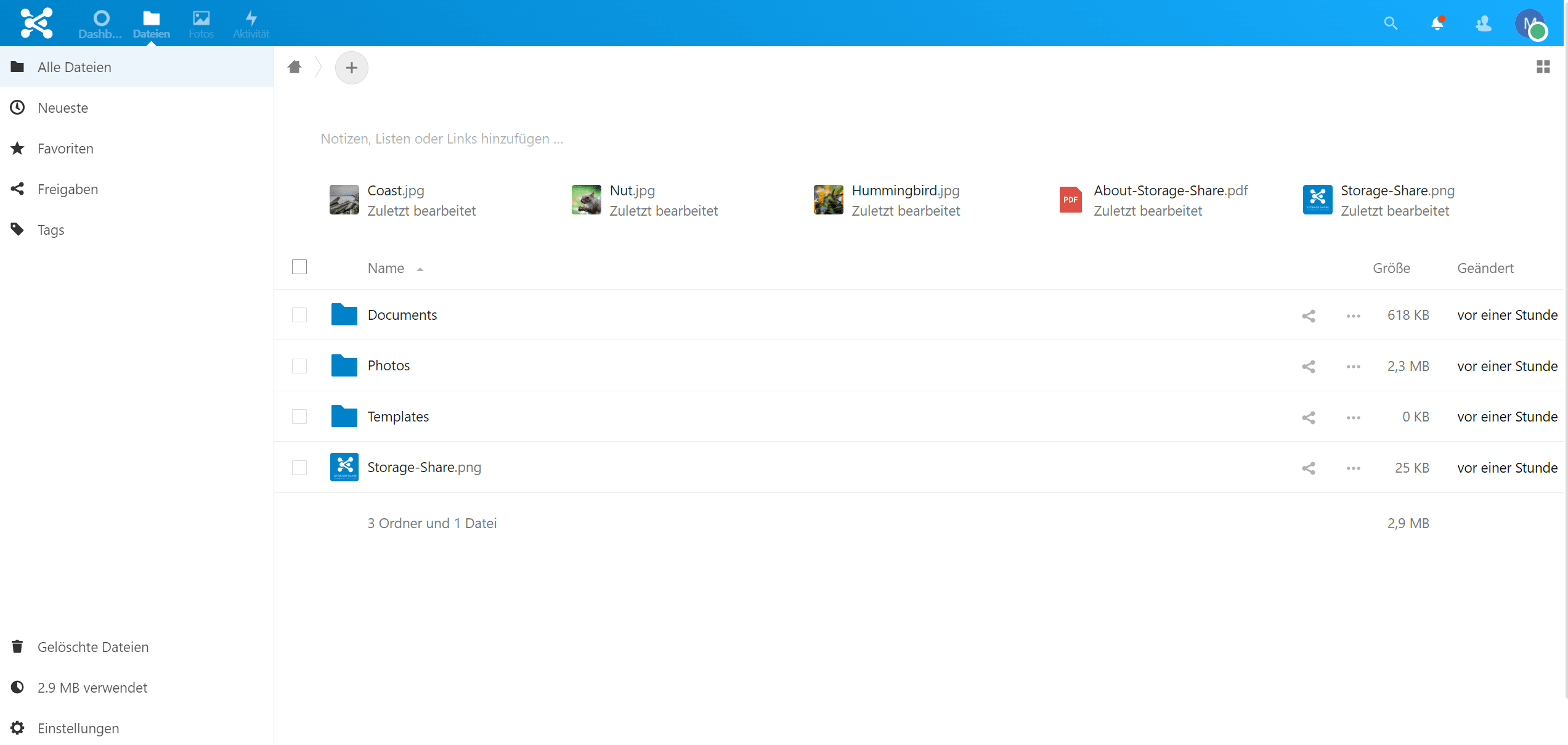
Task: Click the share icon for Documents
Action: tap(1309, 316)
